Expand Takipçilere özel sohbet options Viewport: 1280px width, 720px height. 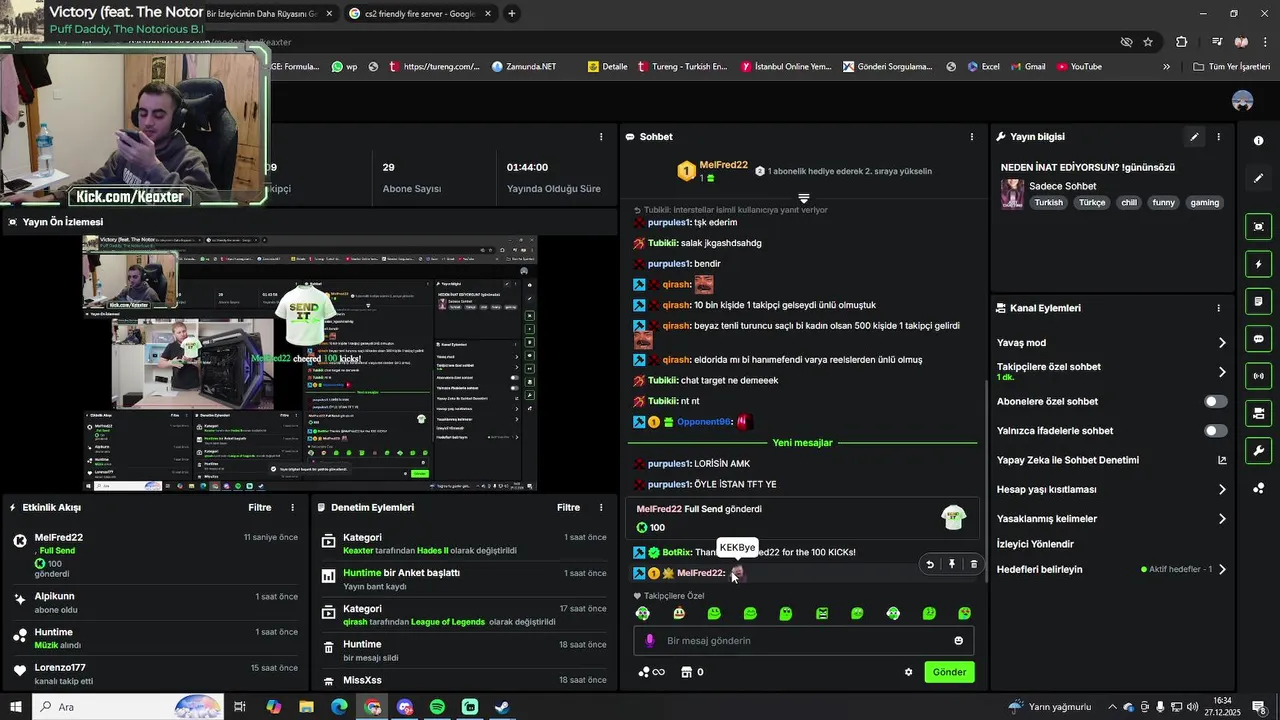(1222, 372)
